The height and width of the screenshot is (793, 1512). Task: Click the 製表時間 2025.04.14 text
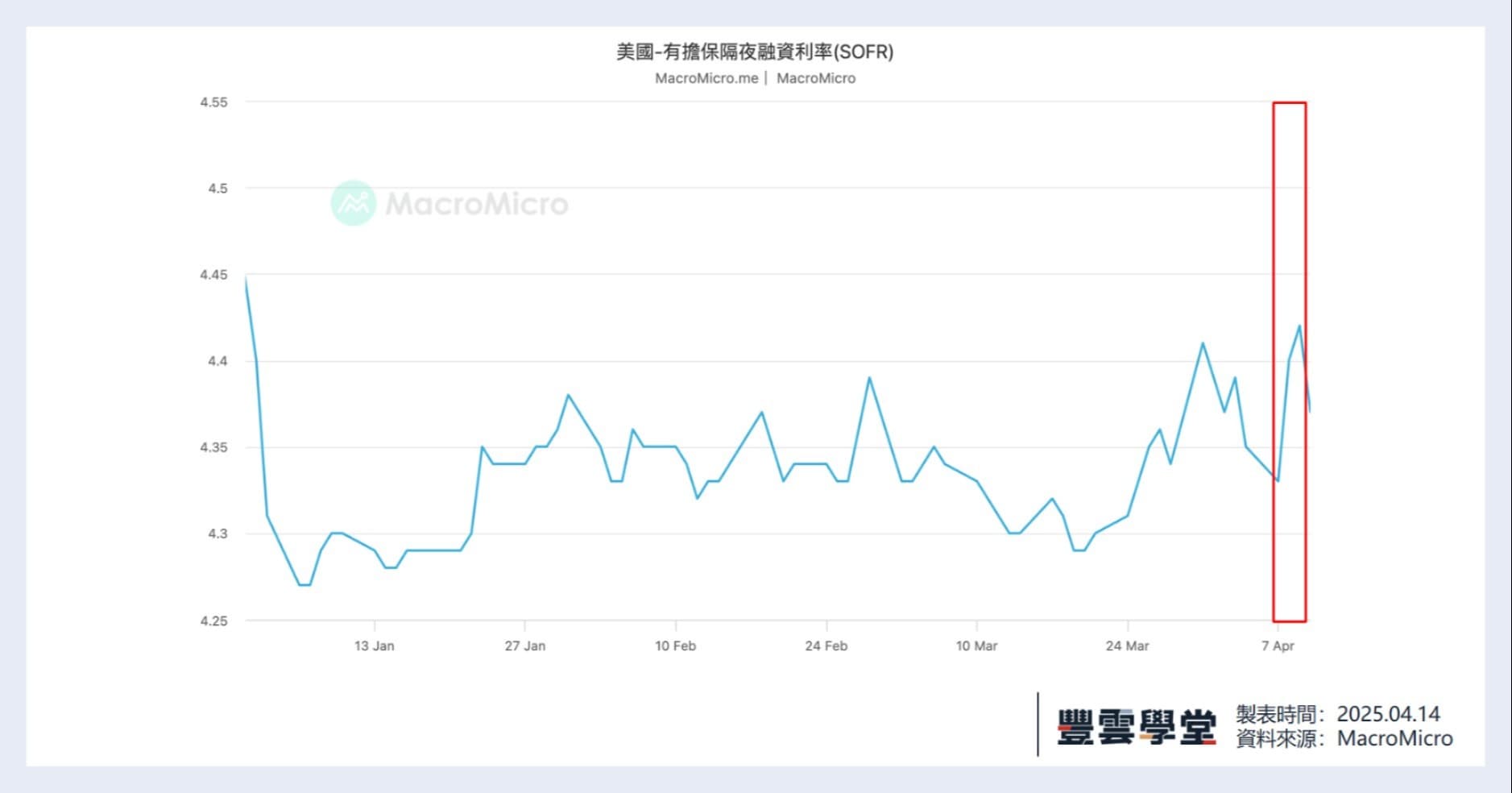click(x=1337, y=714)
